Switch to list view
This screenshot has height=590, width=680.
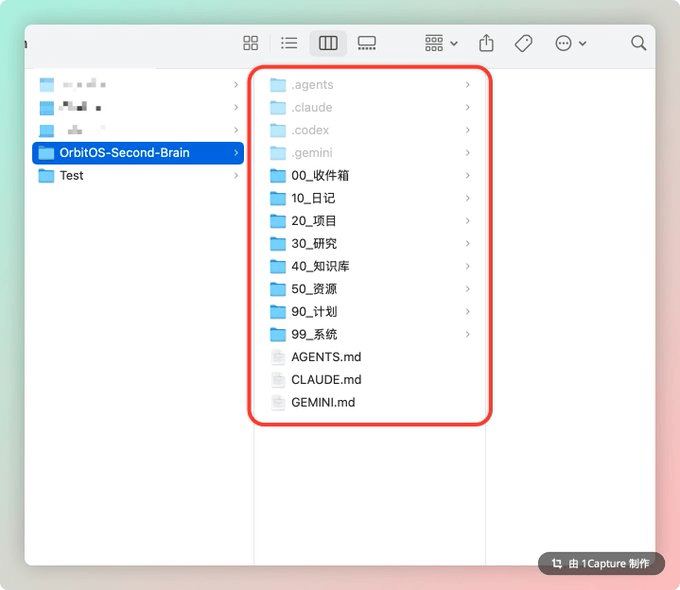(x=289, y=43)
